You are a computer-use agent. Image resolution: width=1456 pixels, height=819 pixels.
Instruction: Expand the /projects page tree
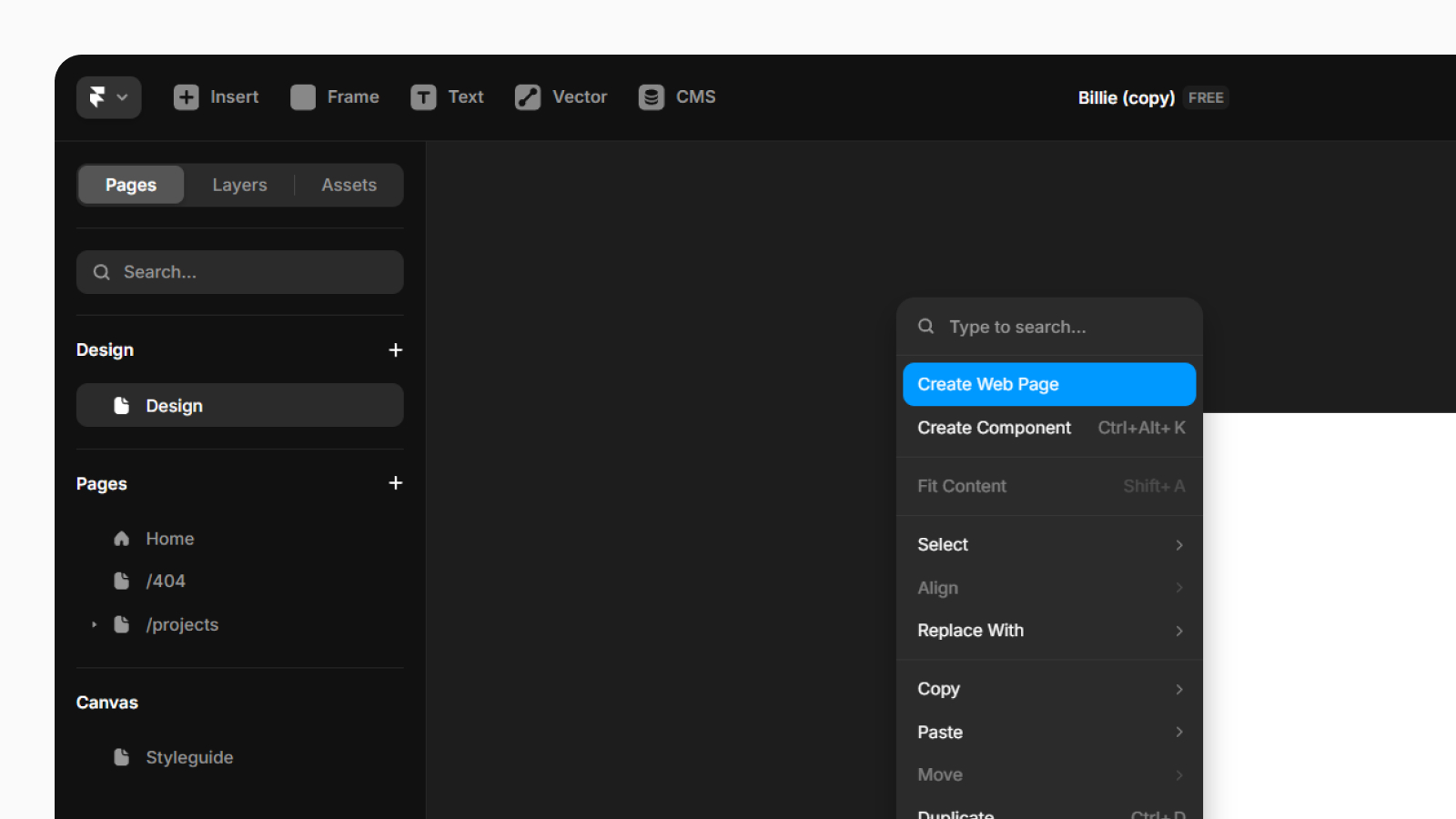pyautogui.click(x=94, y=625)
